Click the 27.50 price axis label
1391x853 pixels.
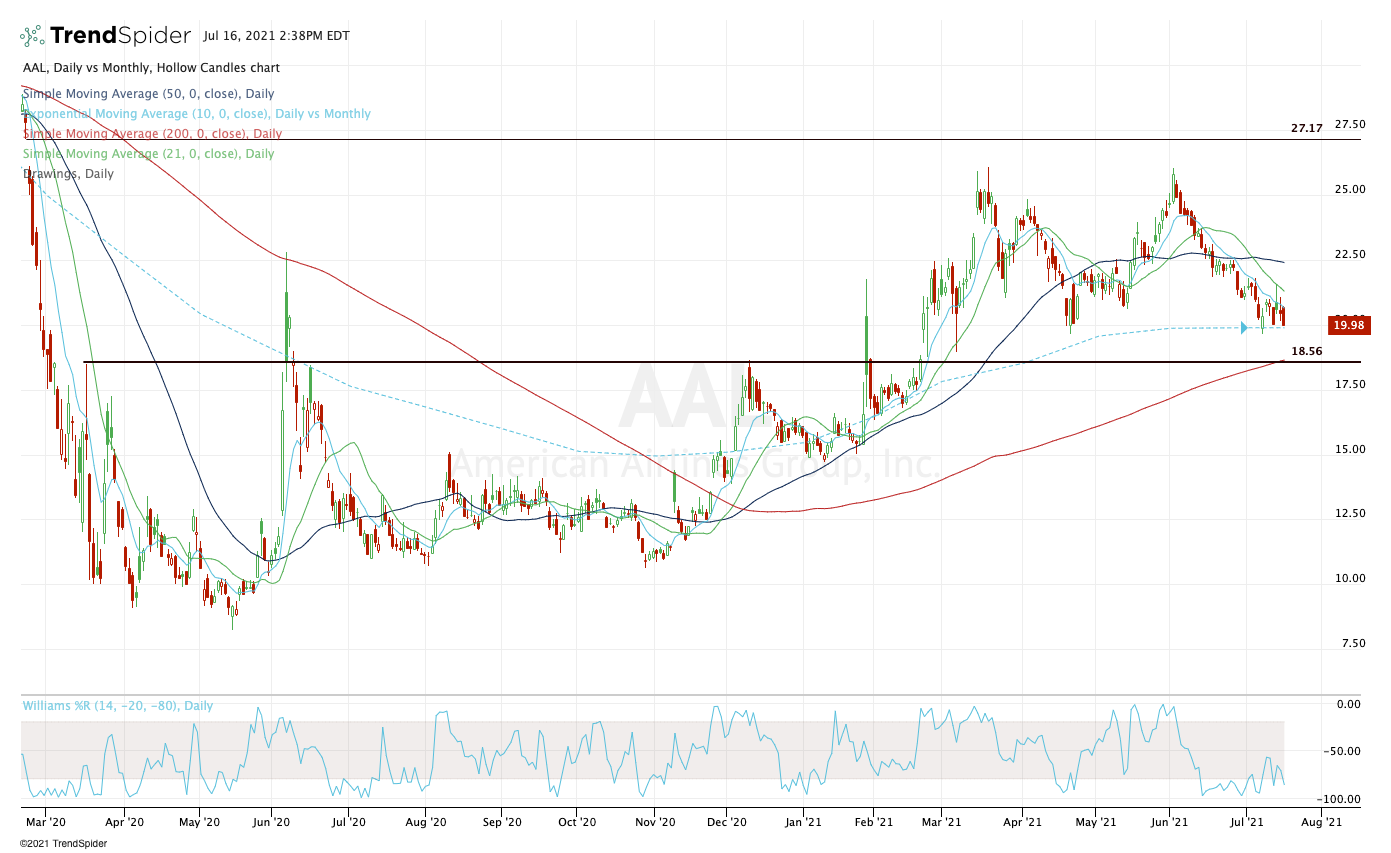(1350, 125)
